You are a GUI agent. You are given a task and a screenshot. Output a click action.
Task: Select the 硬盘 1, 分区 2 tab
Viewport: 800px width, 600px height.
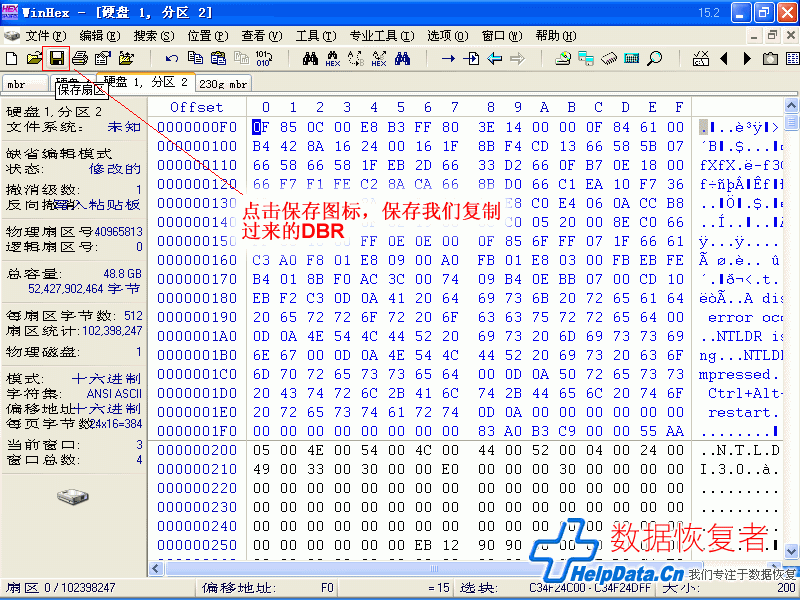tap(146, 82)
